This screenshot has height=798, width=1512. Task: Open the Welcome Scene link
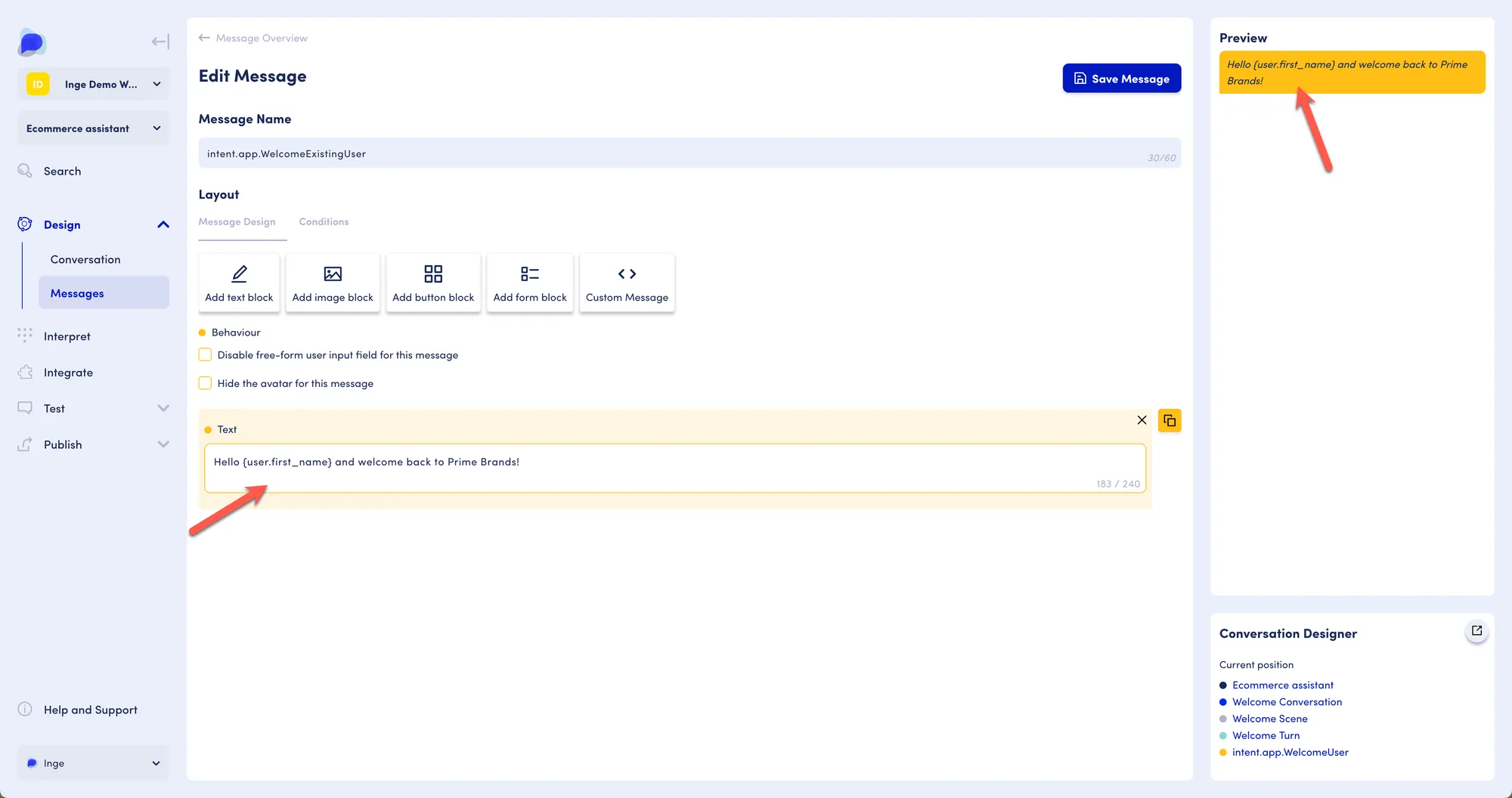[x=1269, y=719]
